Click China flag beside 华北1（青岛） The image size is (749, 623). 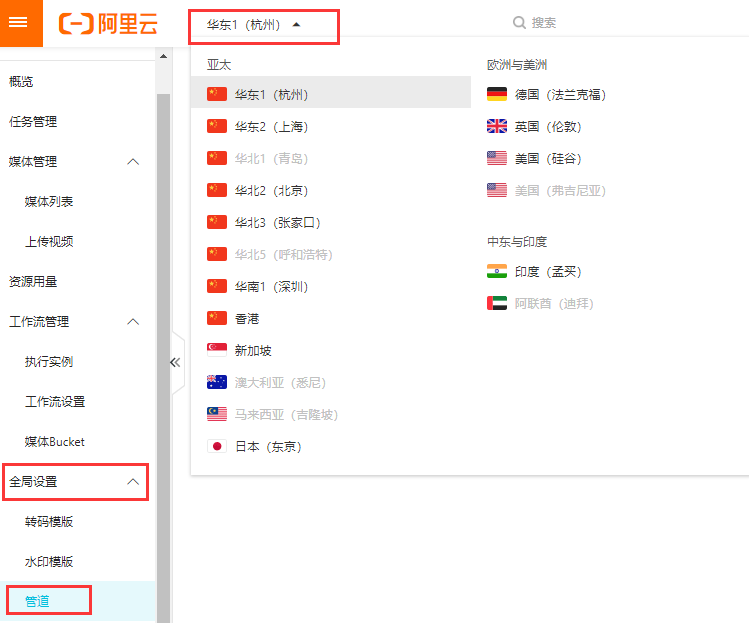217,158
